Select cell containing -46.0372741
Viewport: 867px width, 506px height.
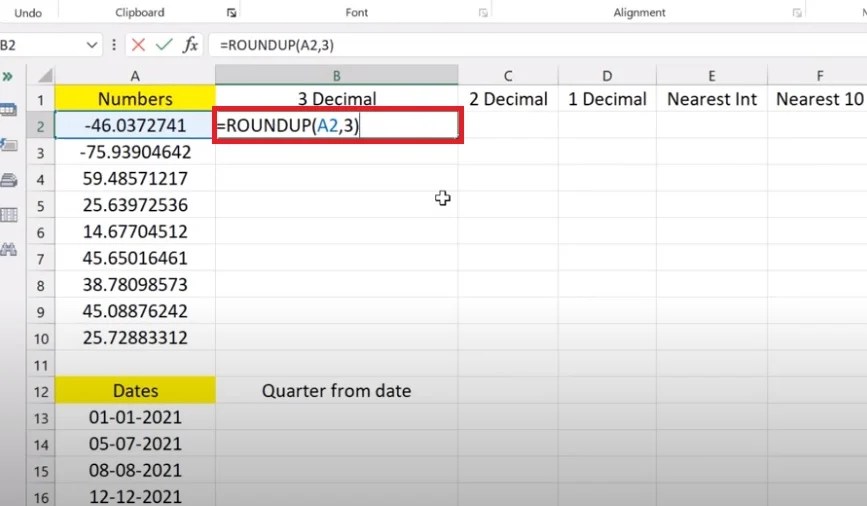click(x=135, y=126)
